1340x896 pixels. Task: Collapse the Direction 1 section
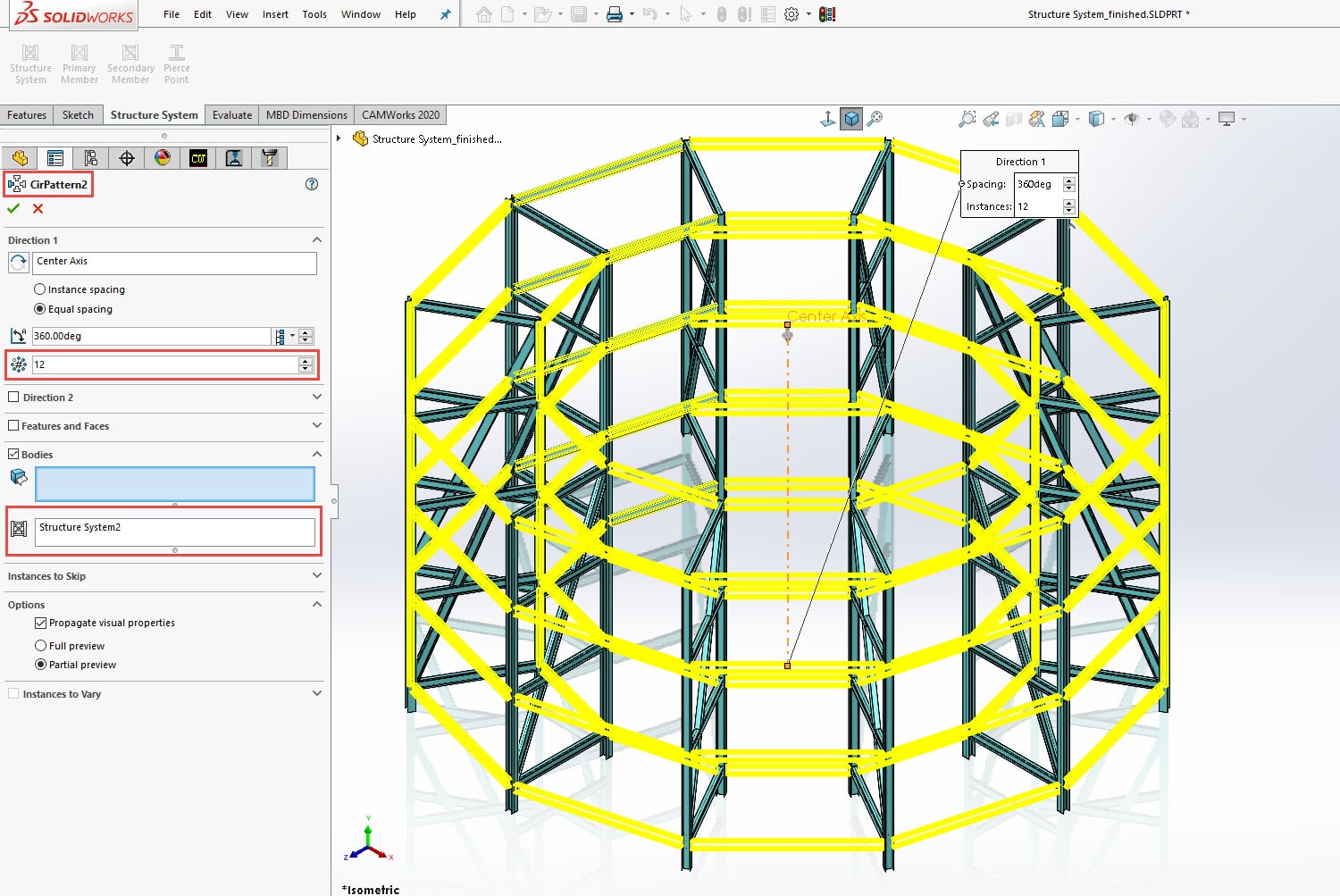point(316,240)
